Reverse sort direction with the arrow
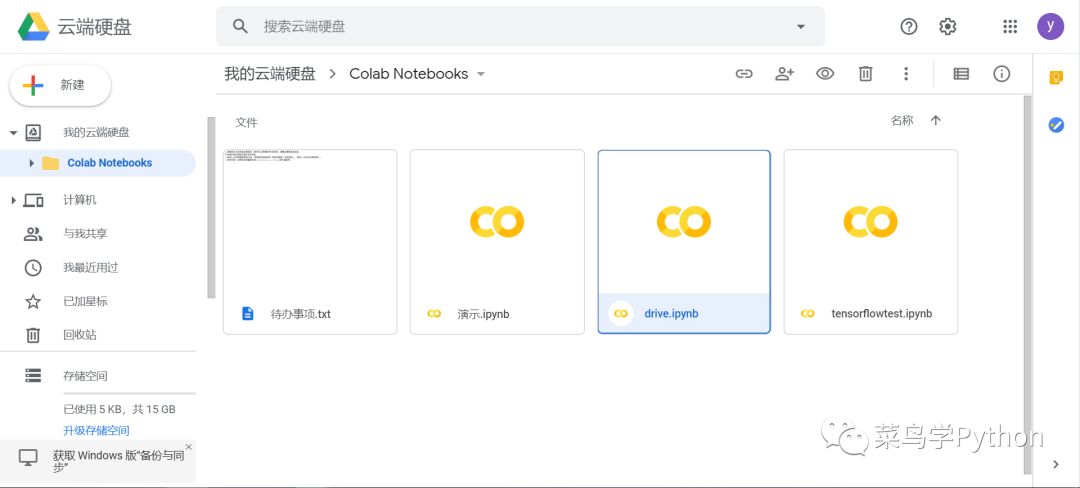Viewport: 1080px width, 488px height. point(936,121)
